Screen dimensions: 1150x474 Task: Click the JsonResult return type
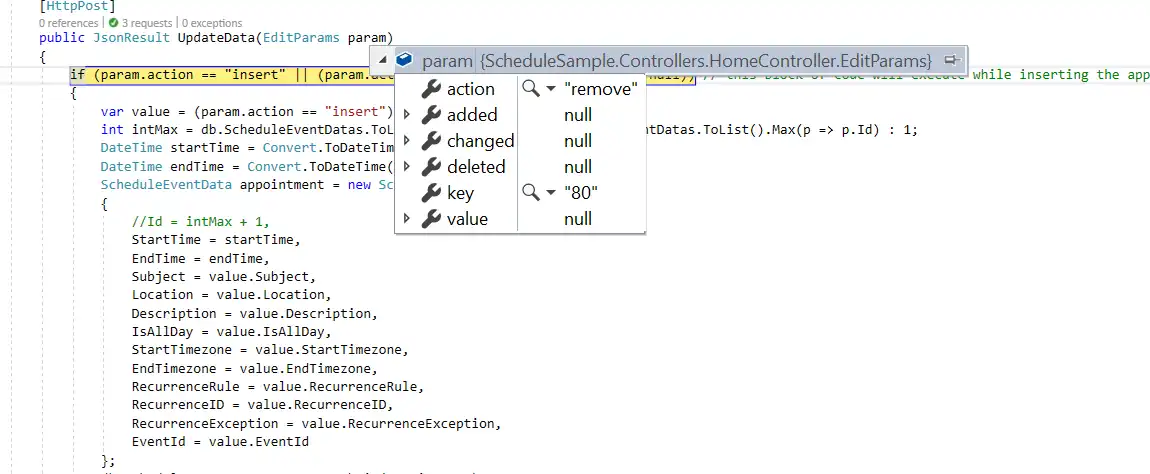131,37
